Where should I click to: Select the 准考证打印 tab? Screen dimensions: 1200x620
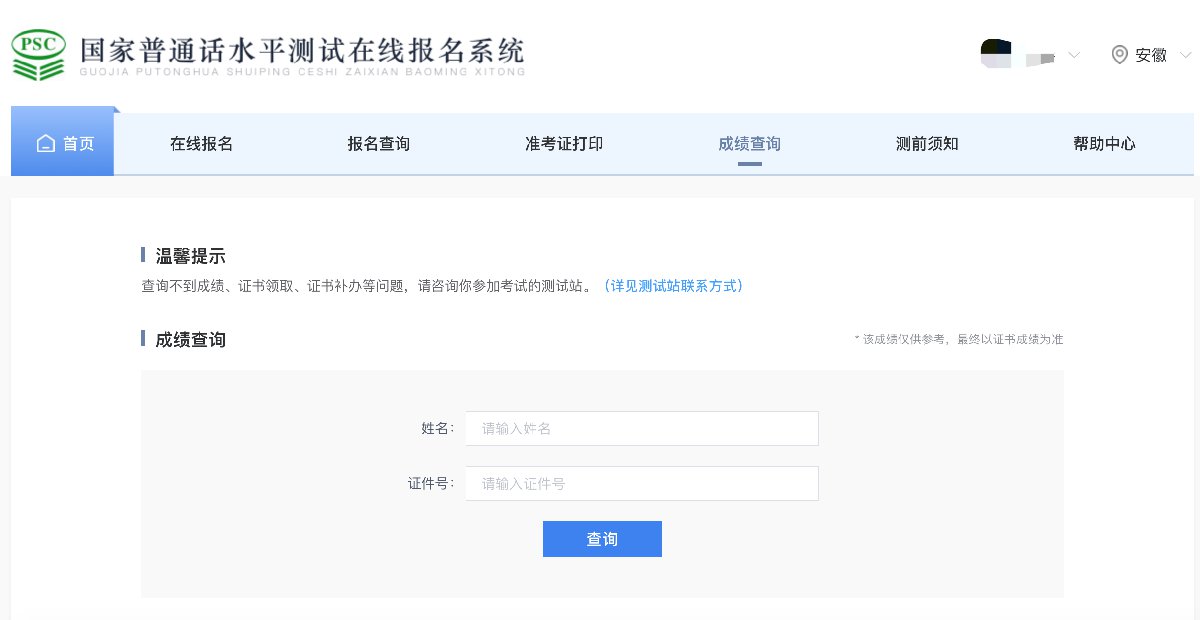564,144
